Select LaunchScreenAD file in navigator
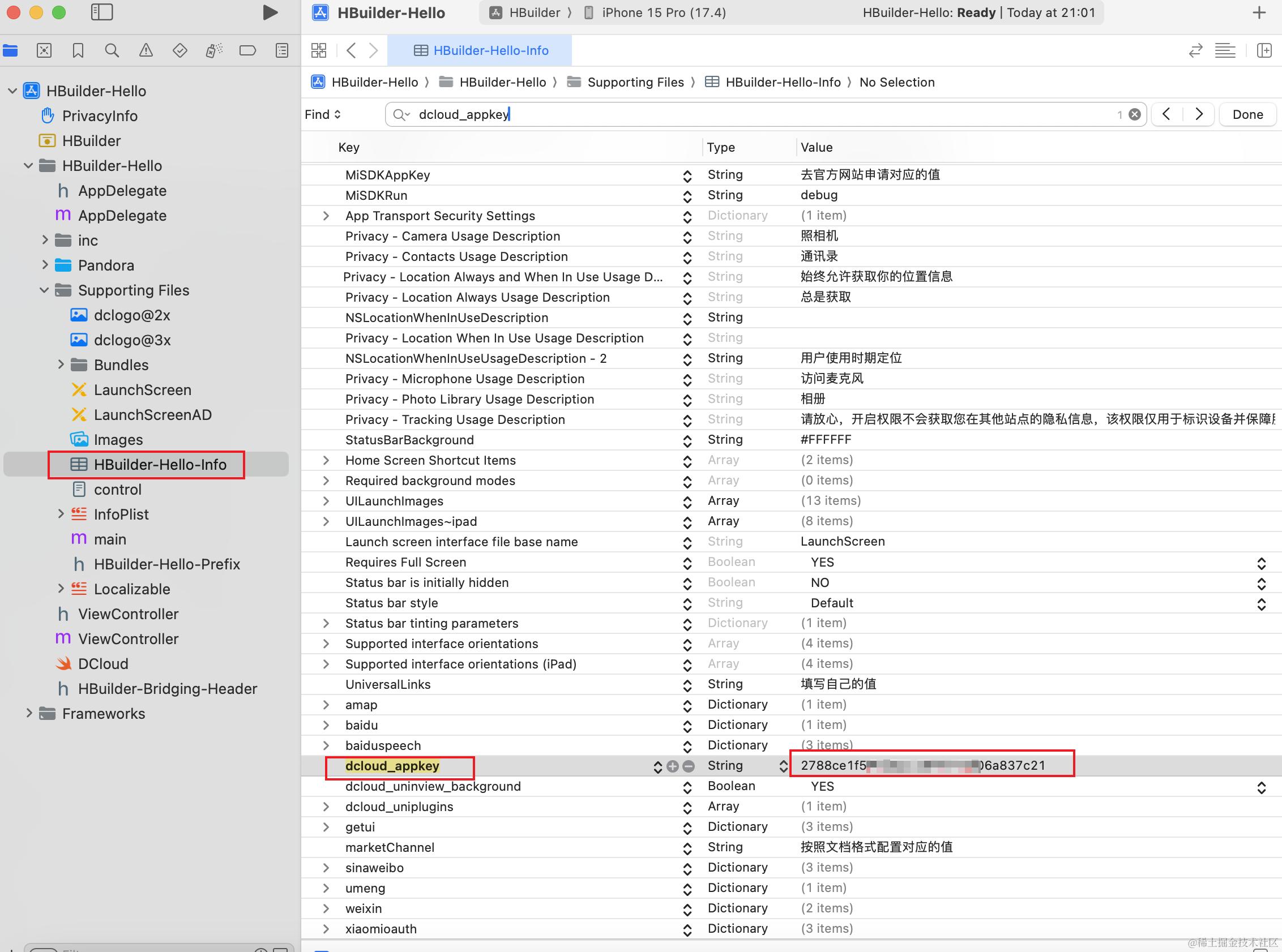The width and height of the screenshot is (1282, 952). [153, 415]
